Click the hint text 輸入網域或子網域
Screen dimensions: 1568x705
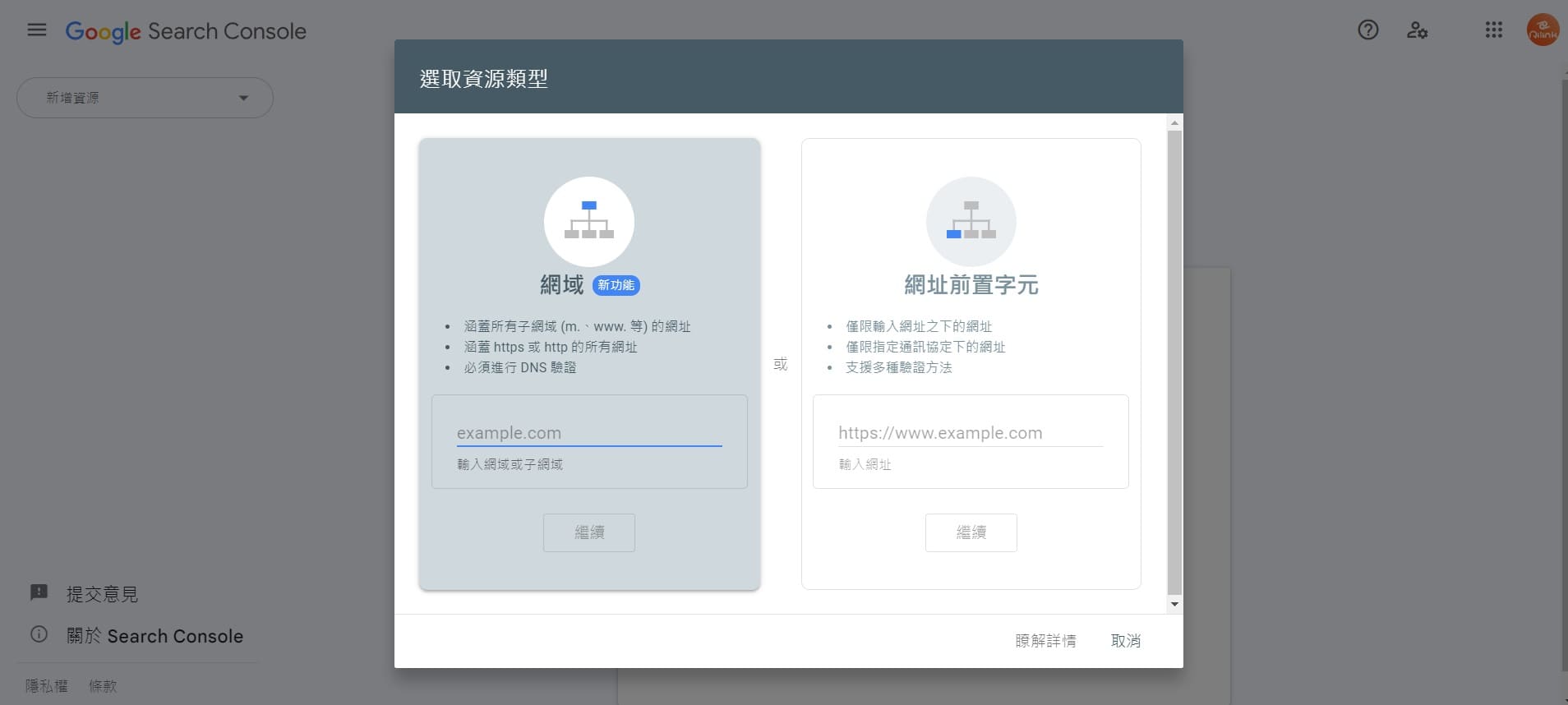coord(510,464)
